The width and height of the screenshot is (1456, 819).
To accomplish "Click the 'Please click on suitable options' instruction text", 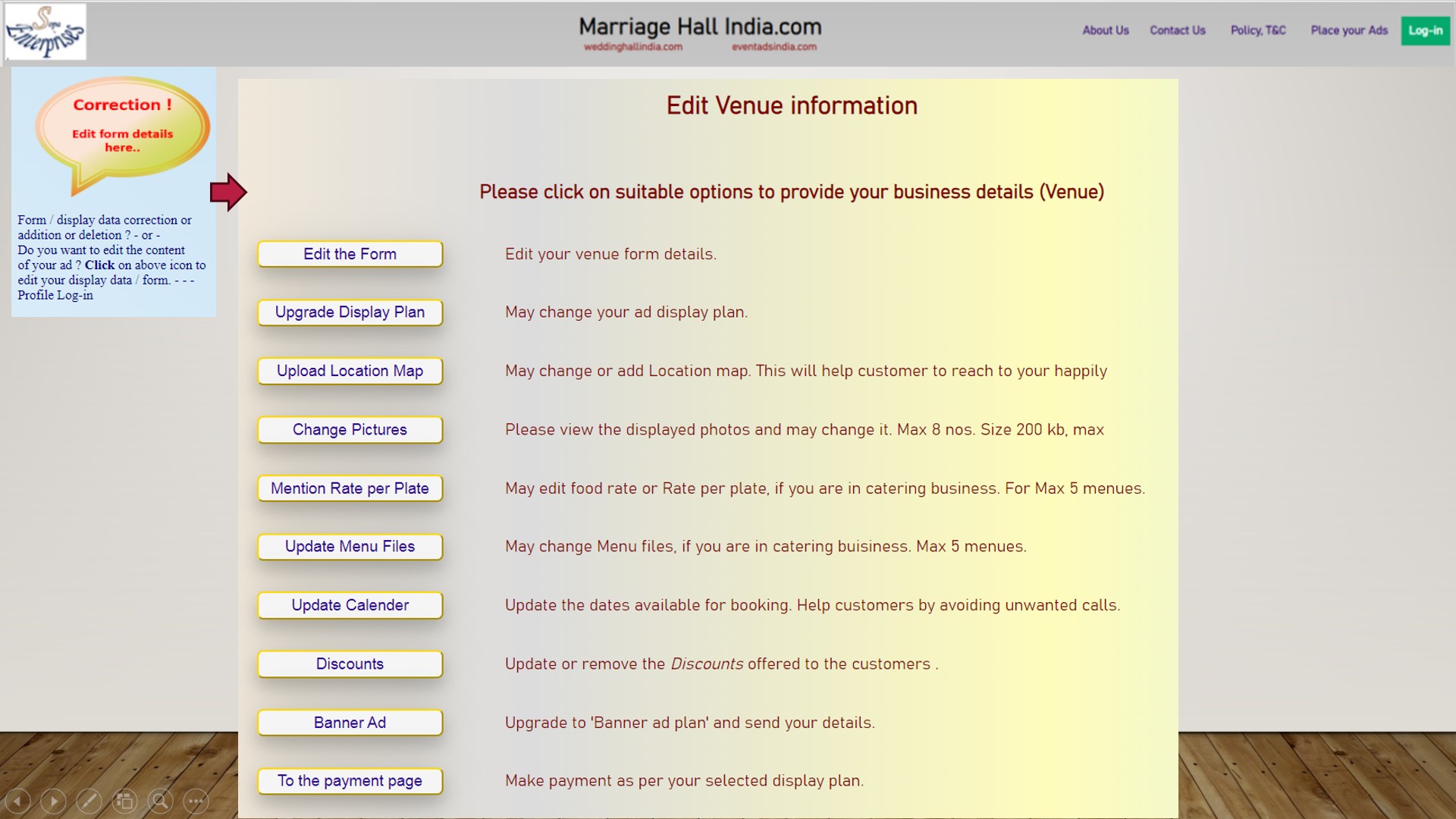I will (792, 192).
